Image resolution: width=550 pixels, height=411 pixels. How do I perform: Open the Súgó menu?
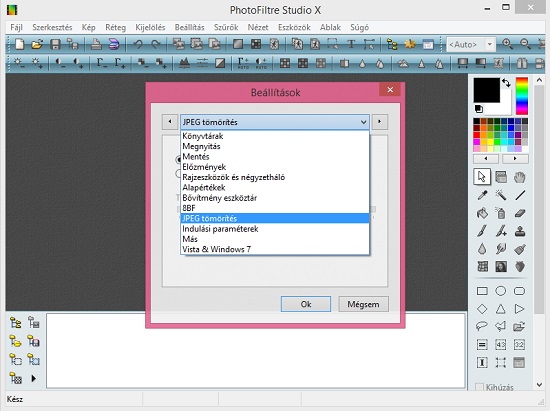(359, 27)
